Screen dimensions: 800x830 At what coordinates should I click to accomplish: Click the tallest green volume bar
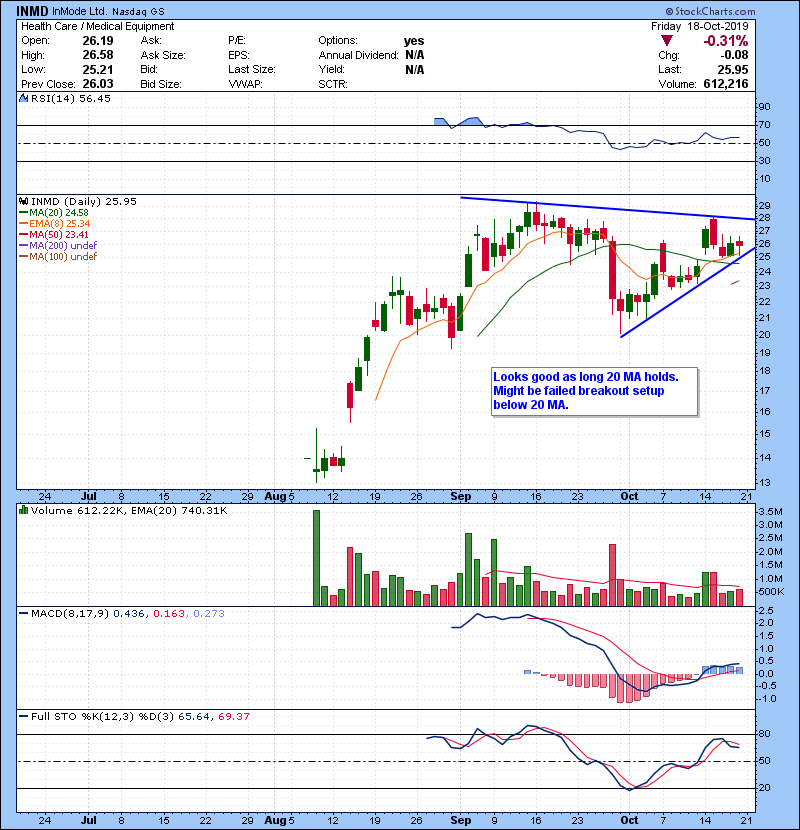tap(317, 558)
